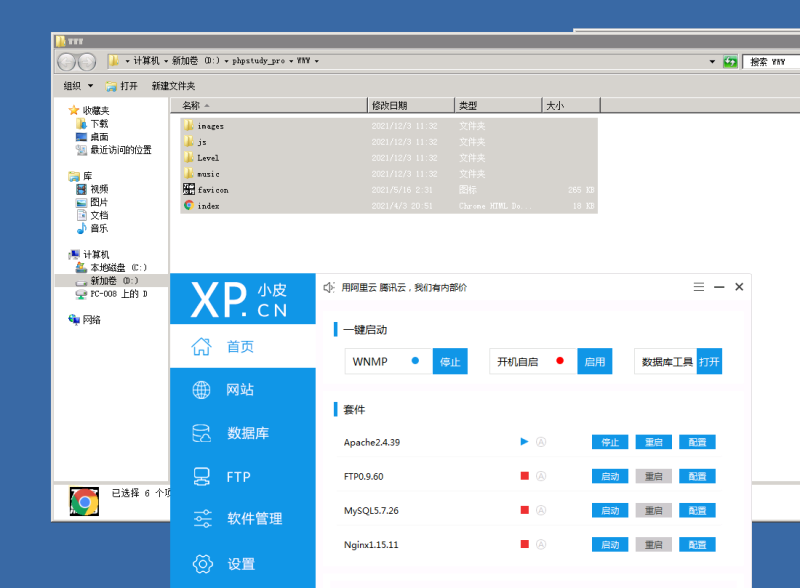Open 桌面 desktop in the navigation pane
The width and height of the screenshot is (800, 588).
click(x=92, y=137)
